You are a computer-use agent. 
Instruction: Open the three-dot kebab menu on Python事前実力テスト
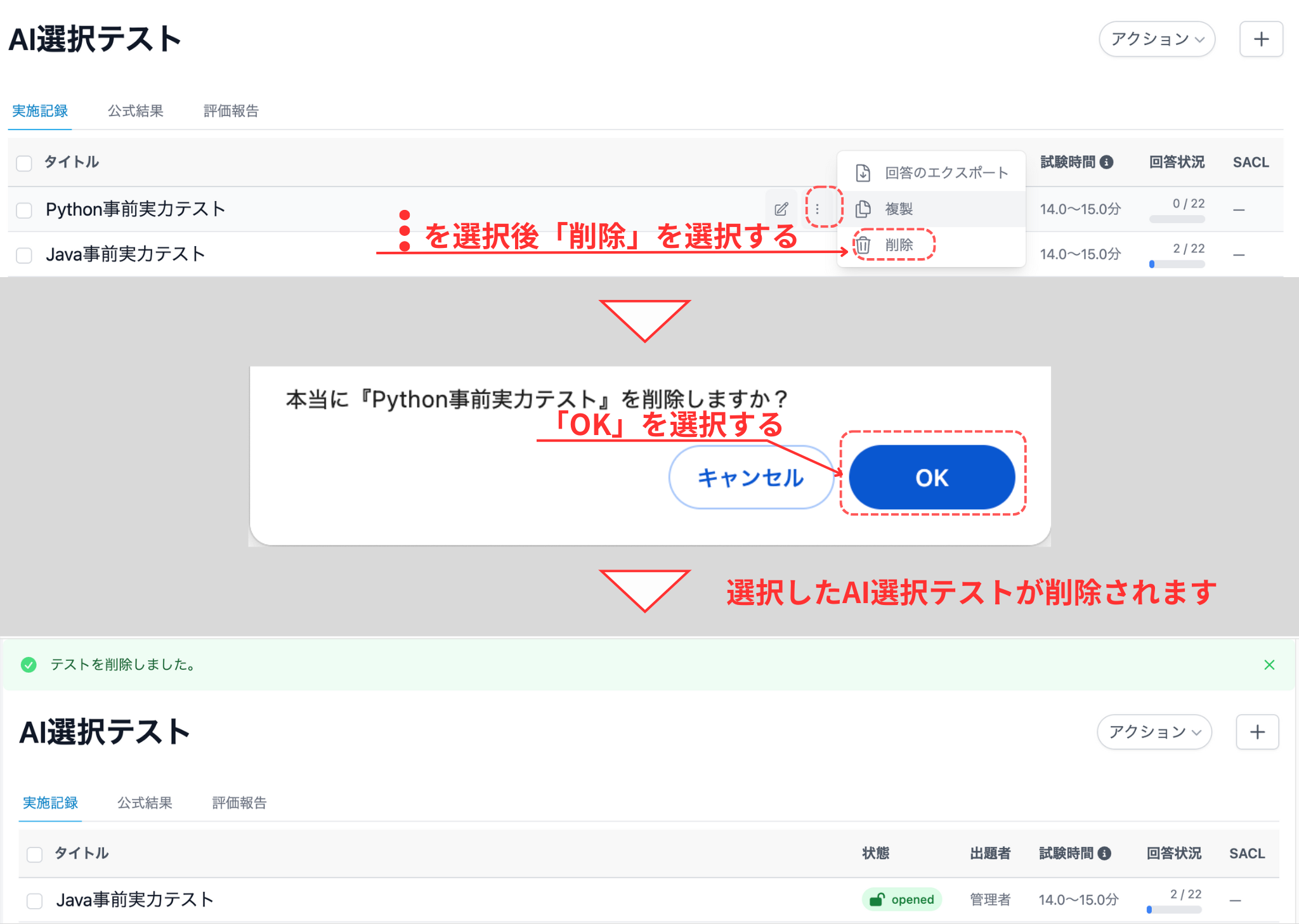pyautogui.click(x=819, y=209)
